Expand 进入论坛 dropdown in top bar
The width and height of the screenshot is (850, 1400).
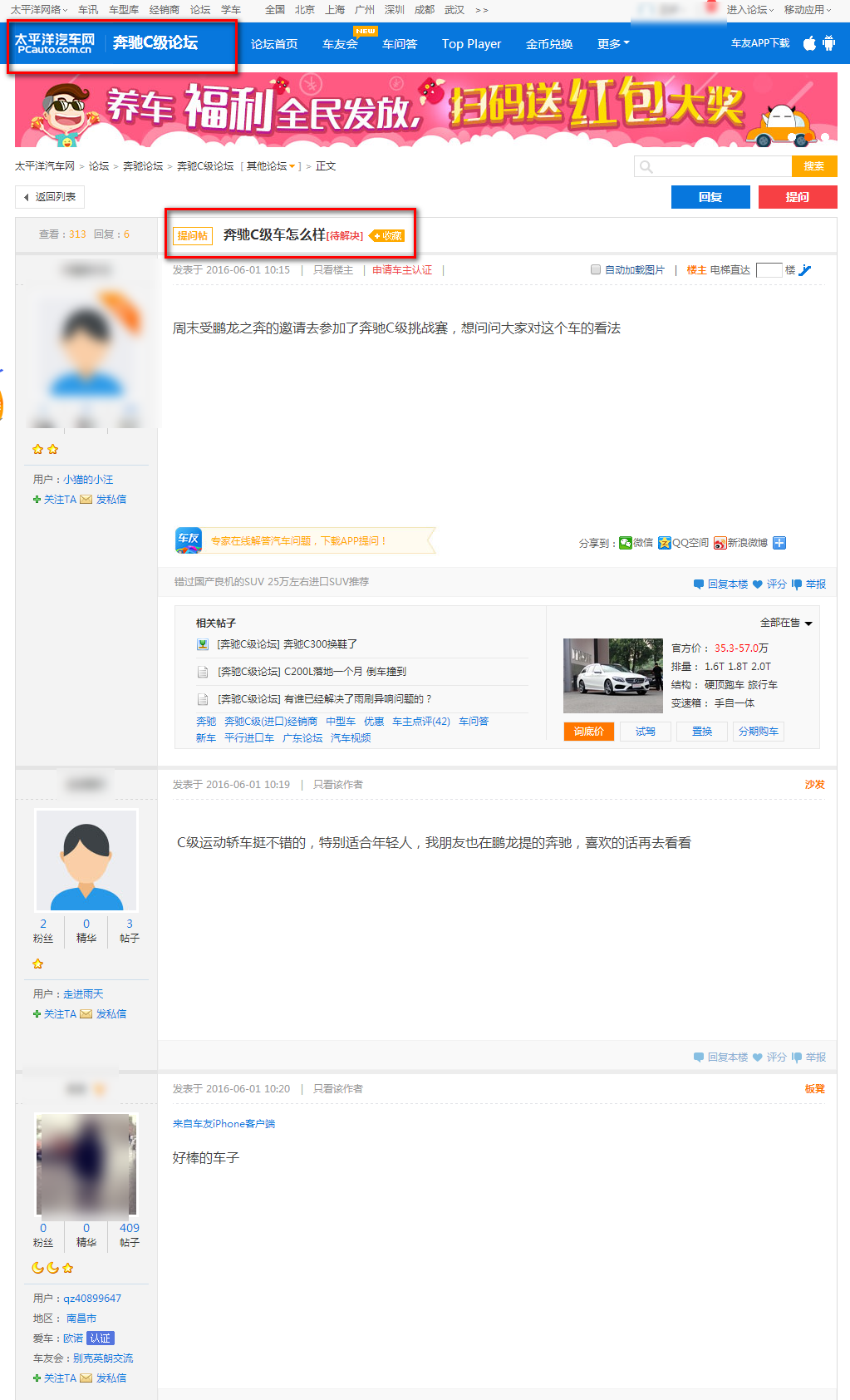pyautogui.click(x=750, y=10)
